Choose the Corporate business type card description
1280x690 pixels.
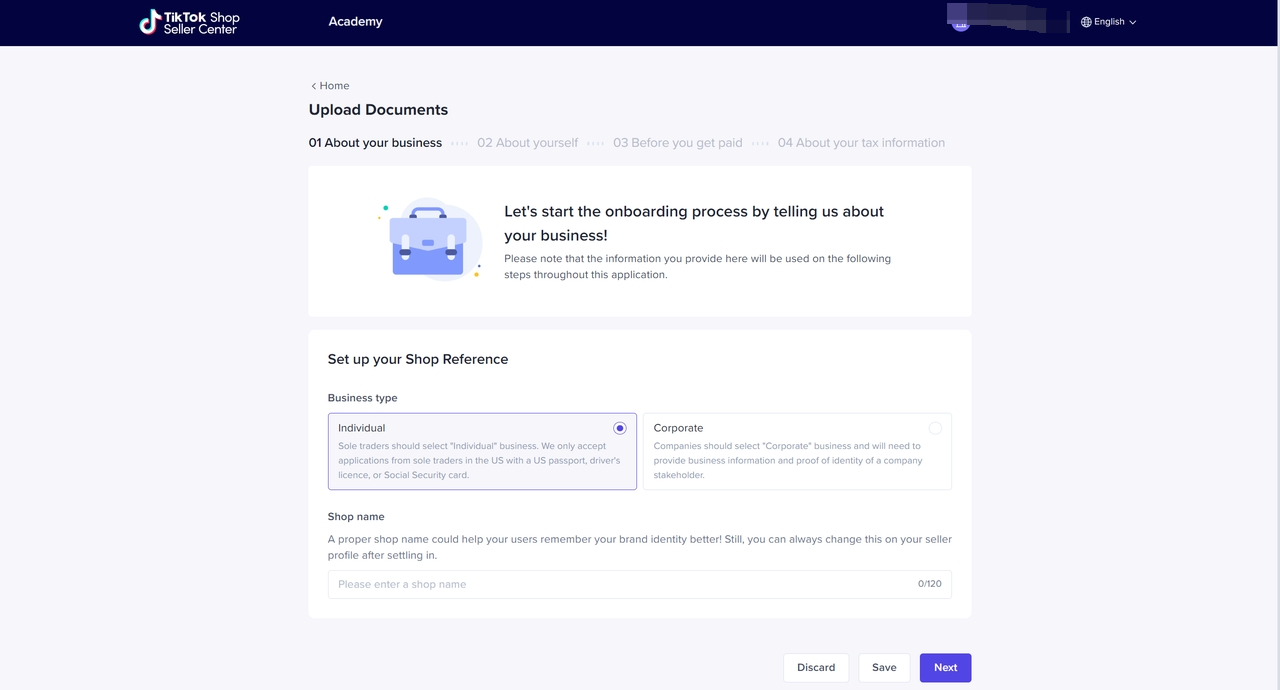point(787,461)
